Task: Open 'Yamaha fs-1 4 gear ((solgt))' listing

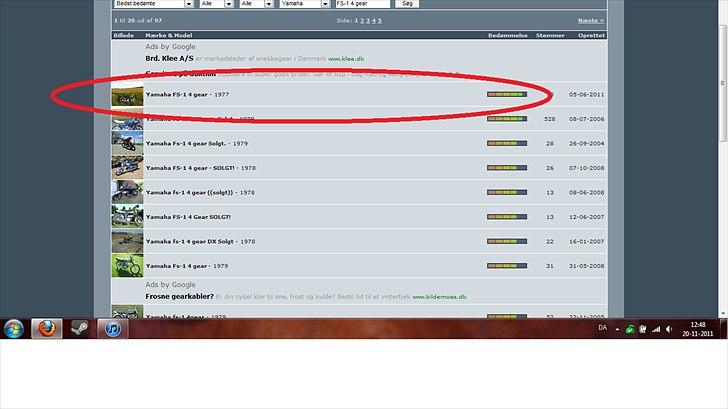Action: tap(200, 192)
